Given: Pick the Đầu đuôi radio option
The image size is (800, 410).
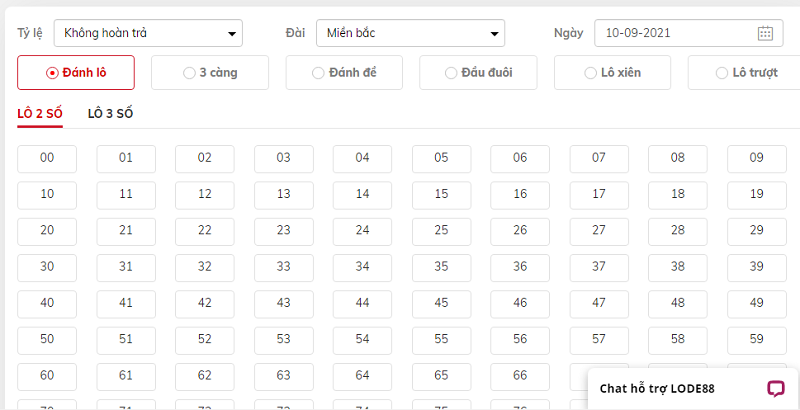Looking at the screenshot, I should (x=478, y=72).
